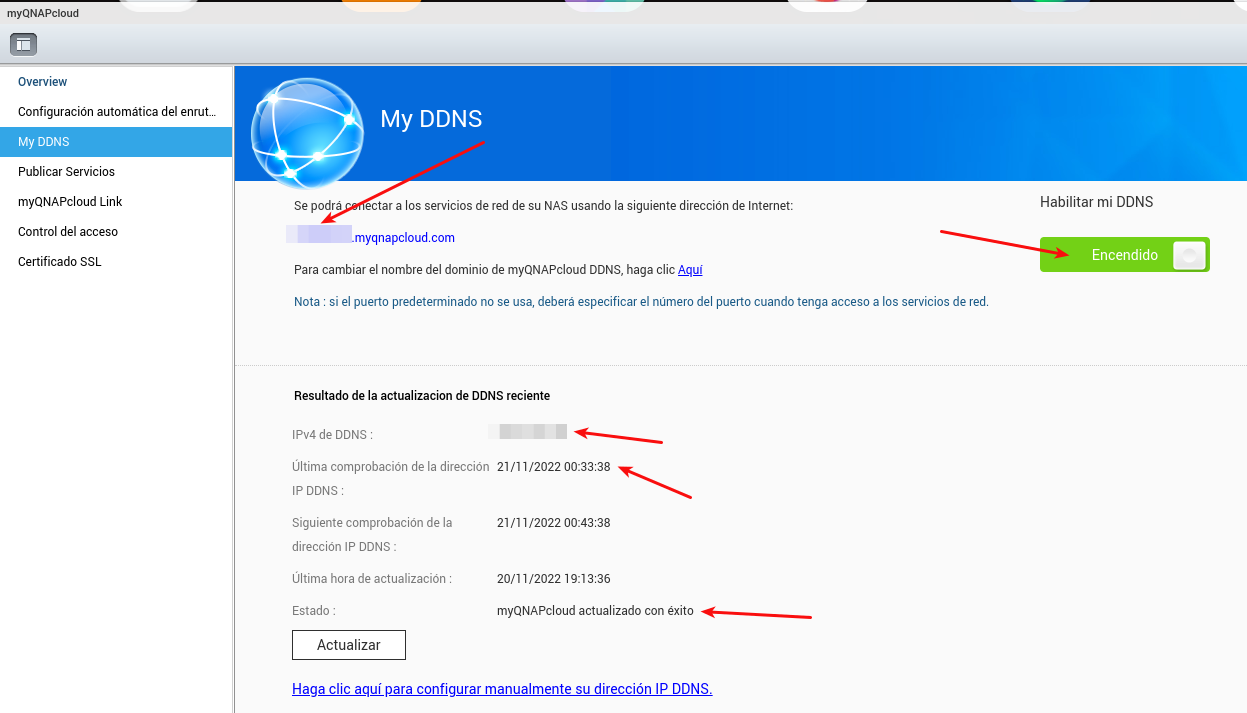Click the blurred IPv4 de DDNS value
Screen dimensions: 1247x713
528,432
